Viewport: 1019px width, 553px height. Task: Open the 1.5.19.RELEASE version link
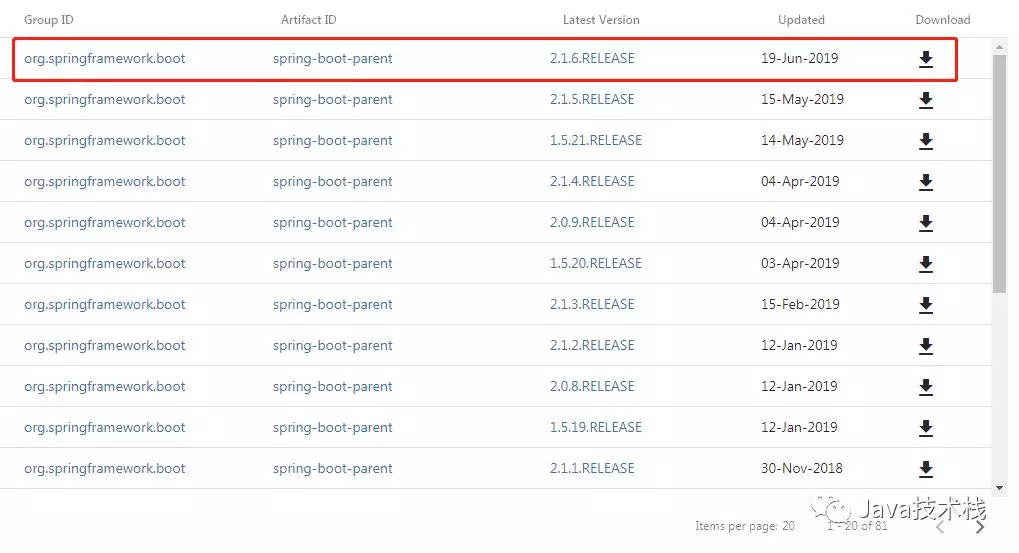coord(595,428)
